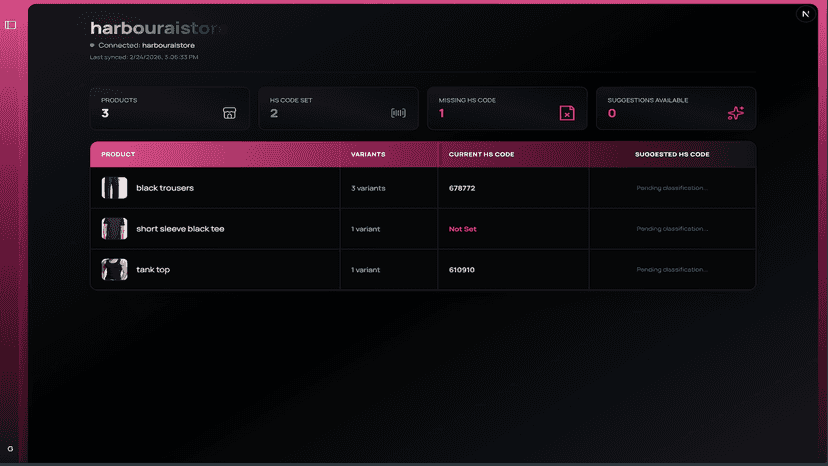Click the storefront icon in Products card

pyautogui.click(x=229, y=113)
